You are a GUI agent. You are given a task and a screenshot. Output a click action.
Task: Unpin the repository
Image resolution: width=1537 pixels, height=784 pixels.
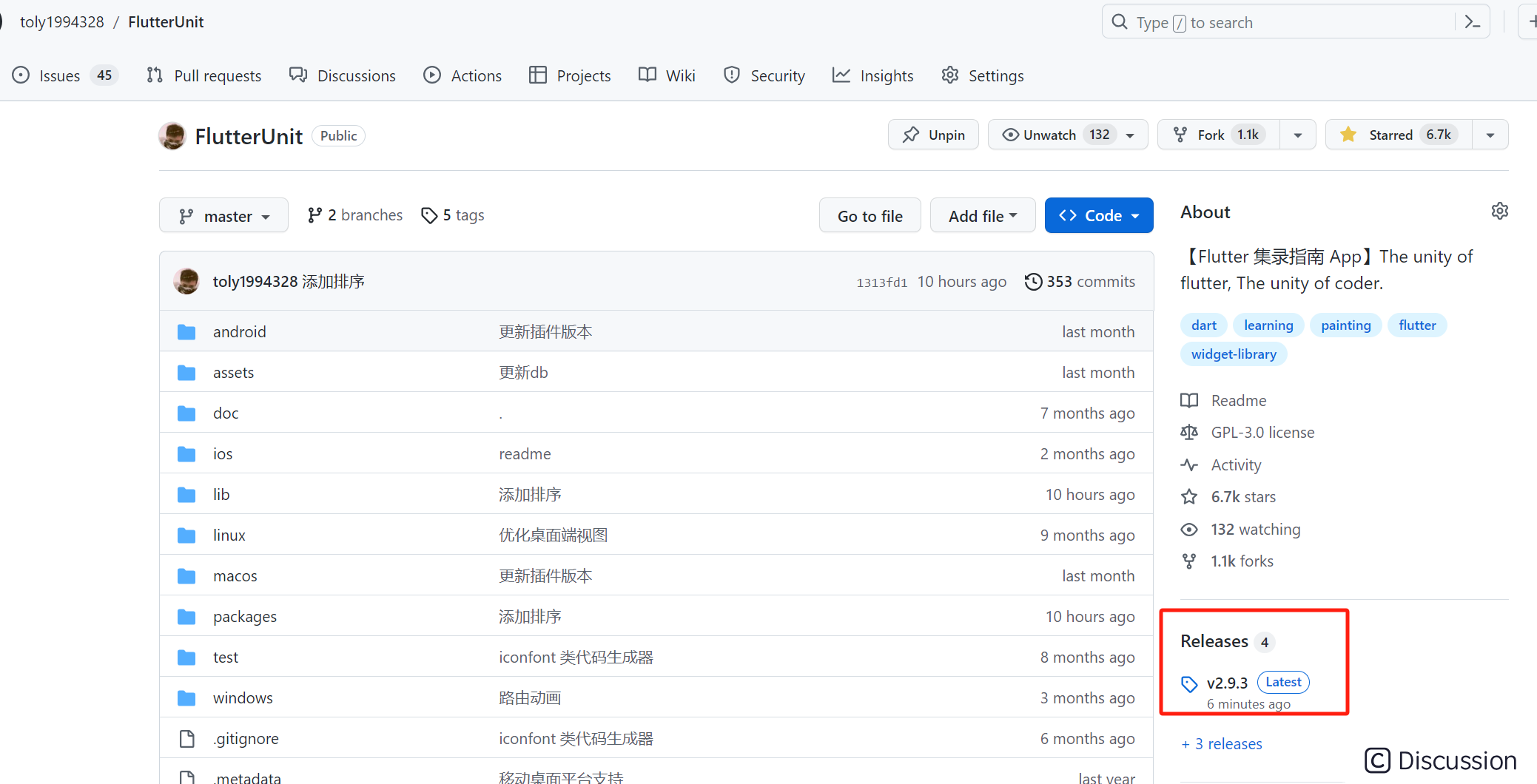pyautogui.click(x=932, y=135)
